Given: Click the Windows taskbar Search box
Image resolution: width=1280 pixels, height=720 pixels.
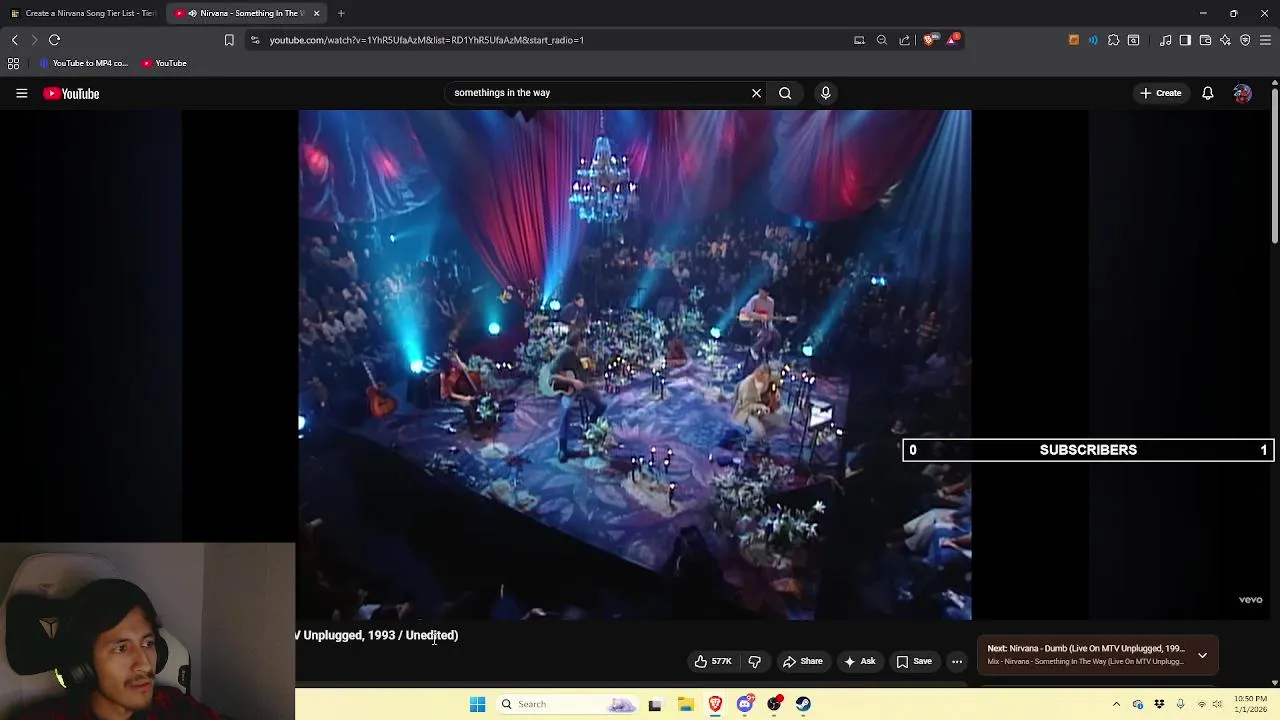Looking at the screenshot, I should 567,704.
